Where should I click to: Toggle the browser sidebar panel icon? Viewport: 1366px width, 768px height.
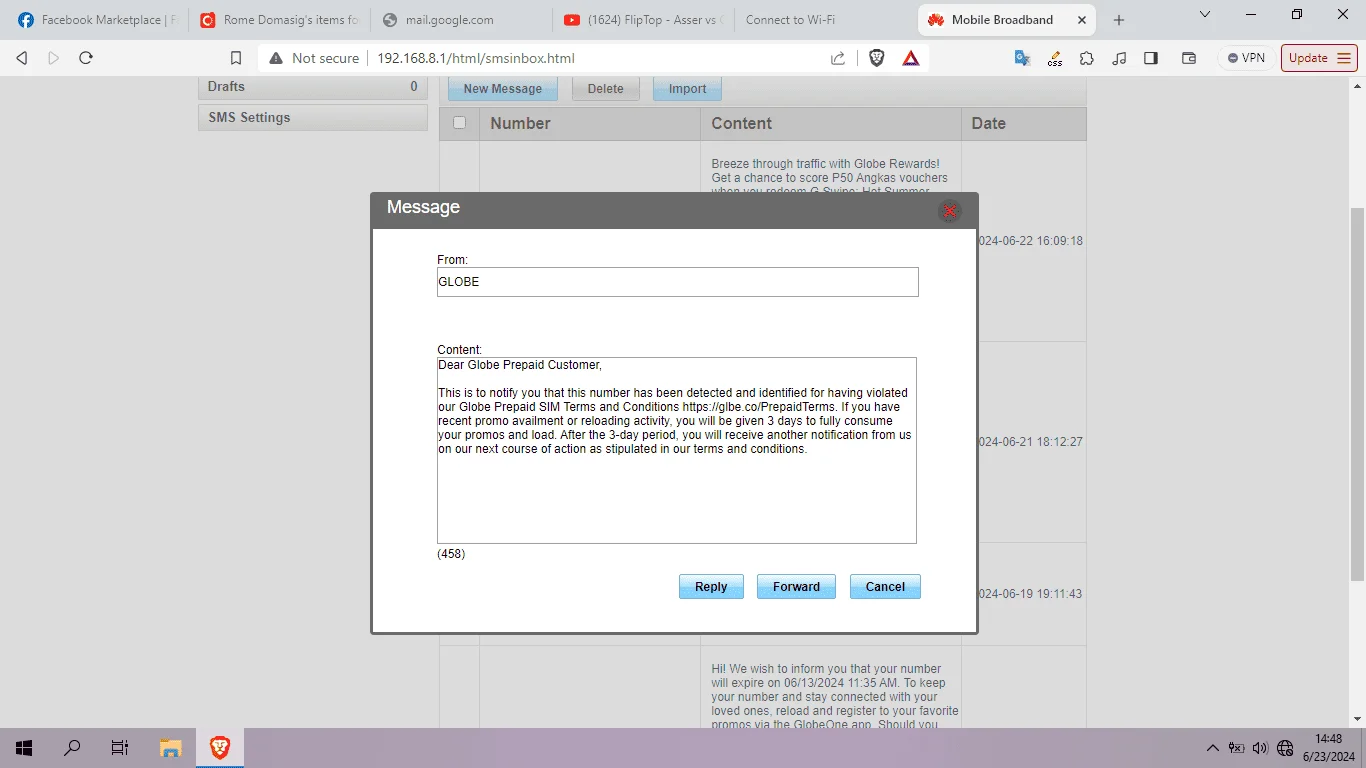coord(1151,58)
